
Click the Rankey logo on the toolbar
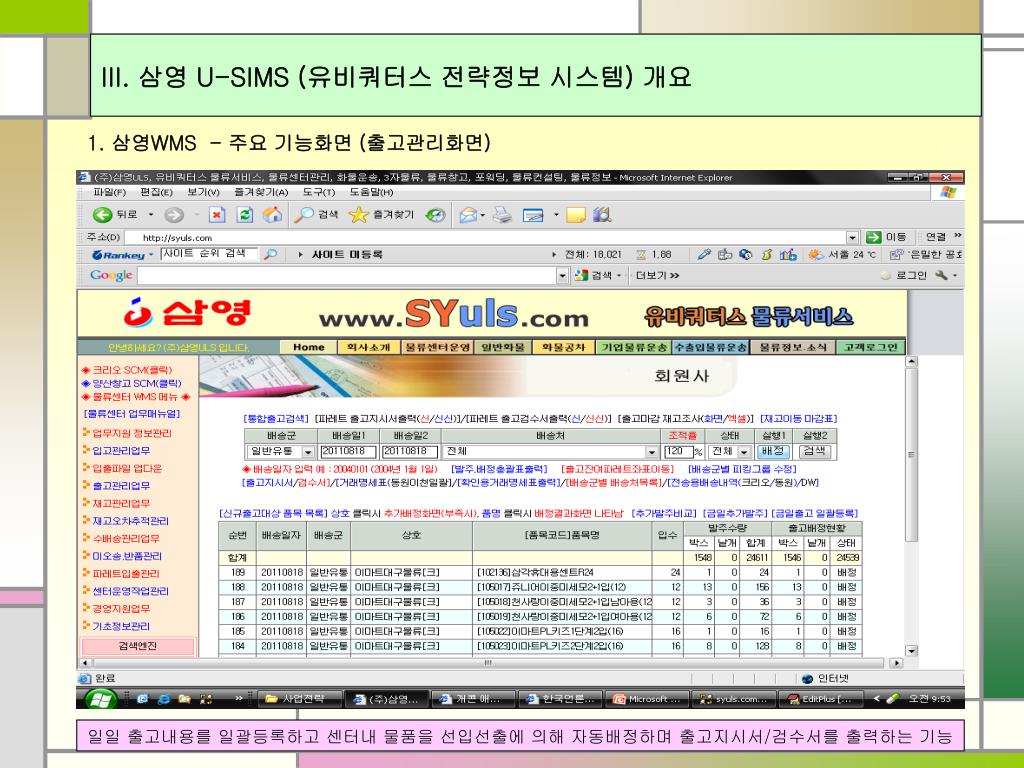(x=118, y=255)
